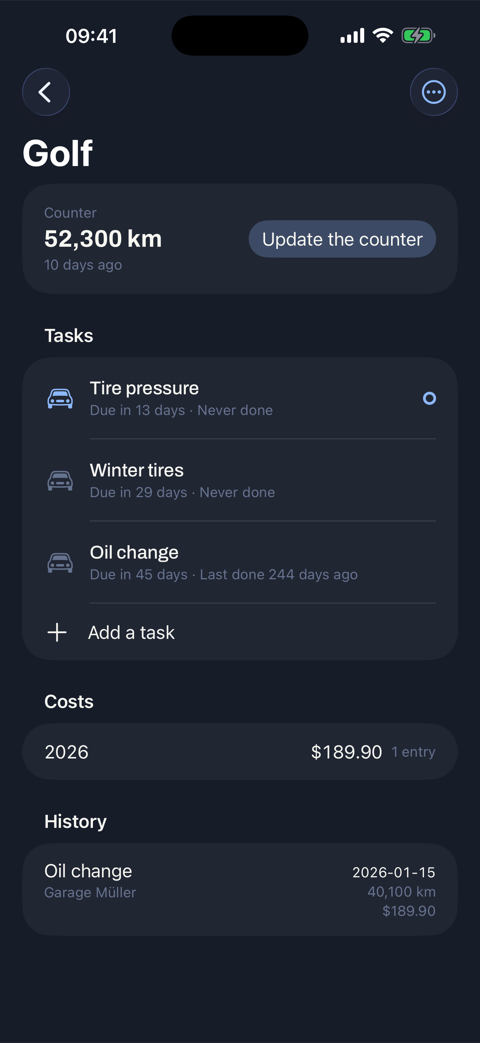Select Add a task
480x1043 pixels.
240,632
